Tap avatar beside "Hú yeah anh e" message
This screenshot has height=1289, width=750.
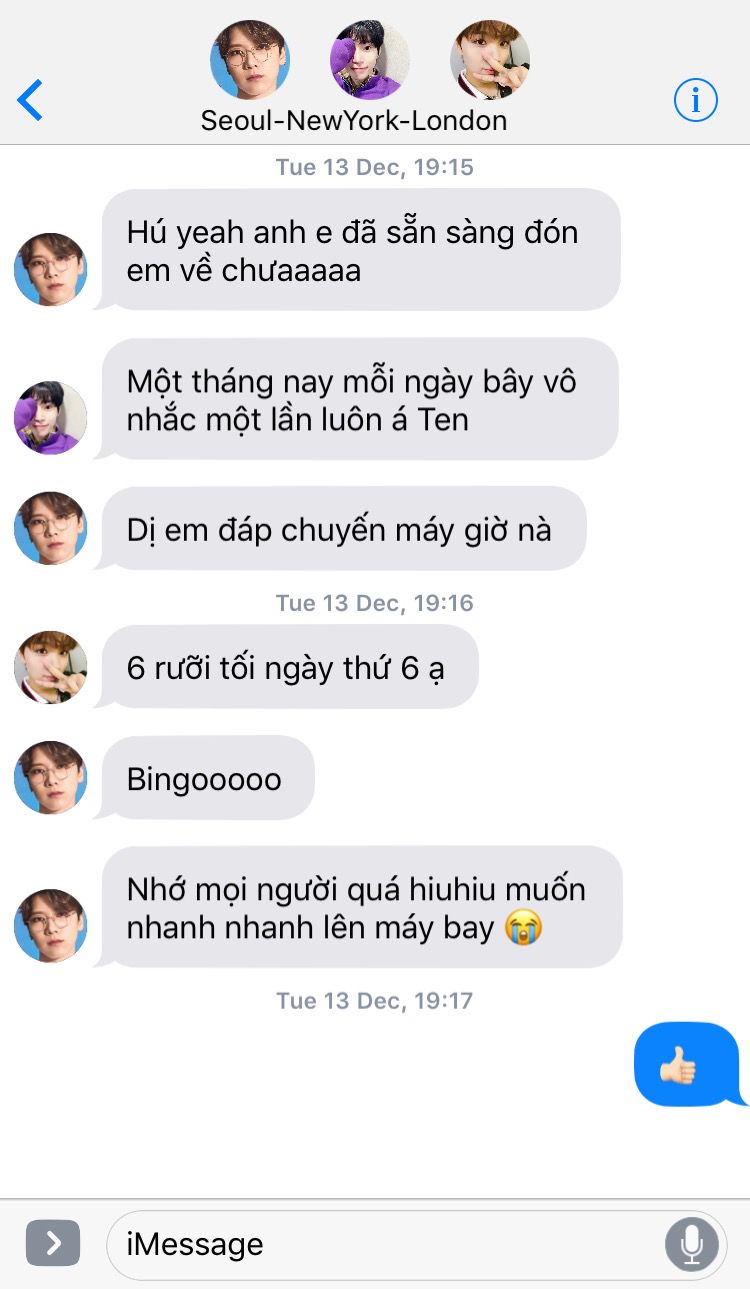pyautogui.click(x=50, y=270)
